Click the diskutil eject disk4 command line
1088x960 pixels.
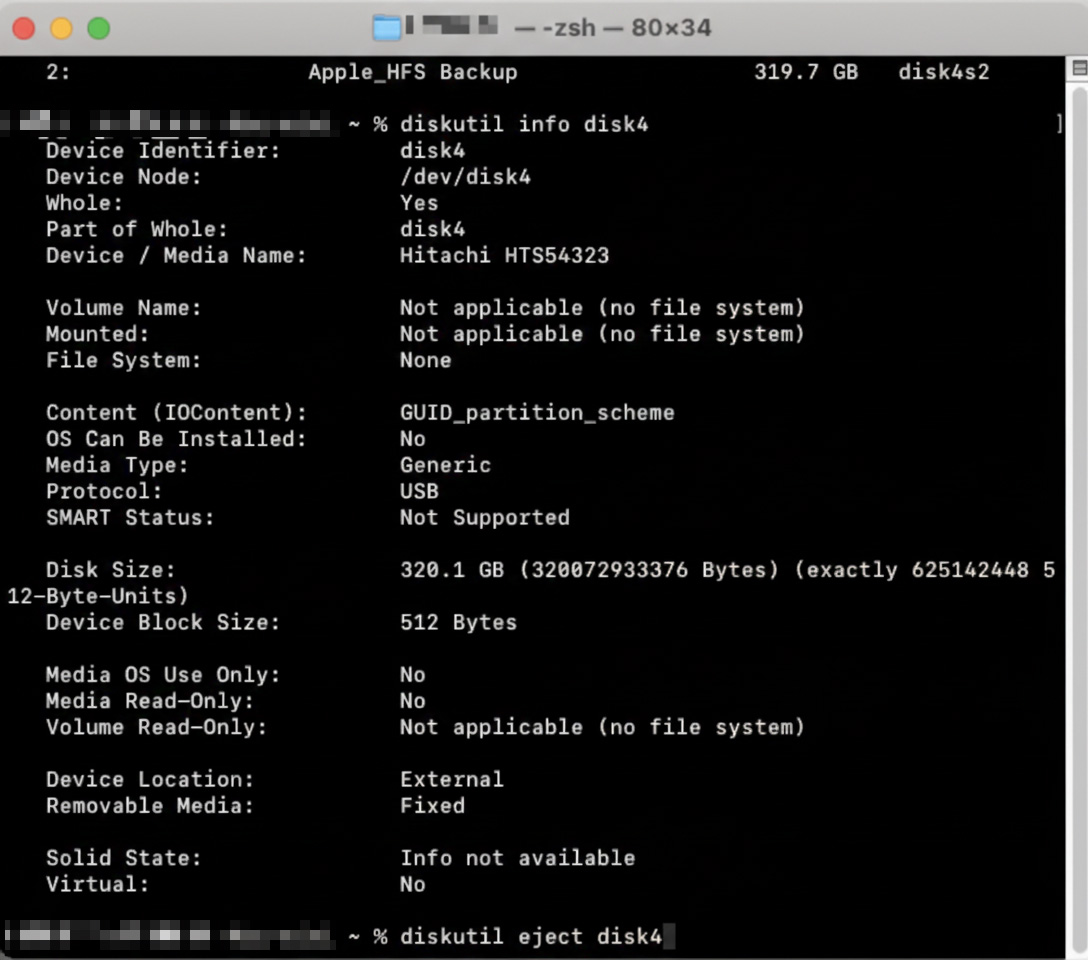tap(521, 937)
